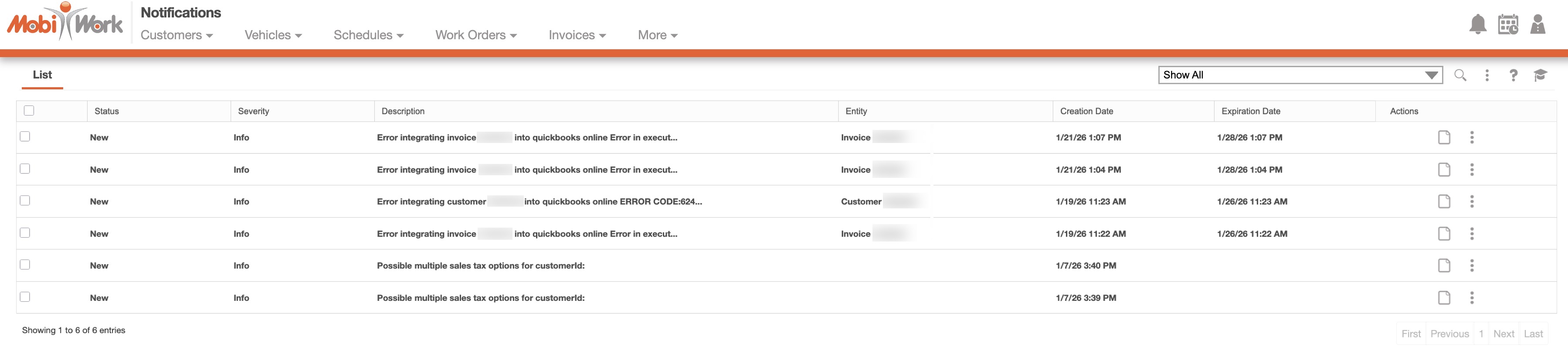This screenshot has width=1568, height=361.
Task: Open actions menu for 1/7/26 3:39 PM row
Action: click(x=1472, y=298)
